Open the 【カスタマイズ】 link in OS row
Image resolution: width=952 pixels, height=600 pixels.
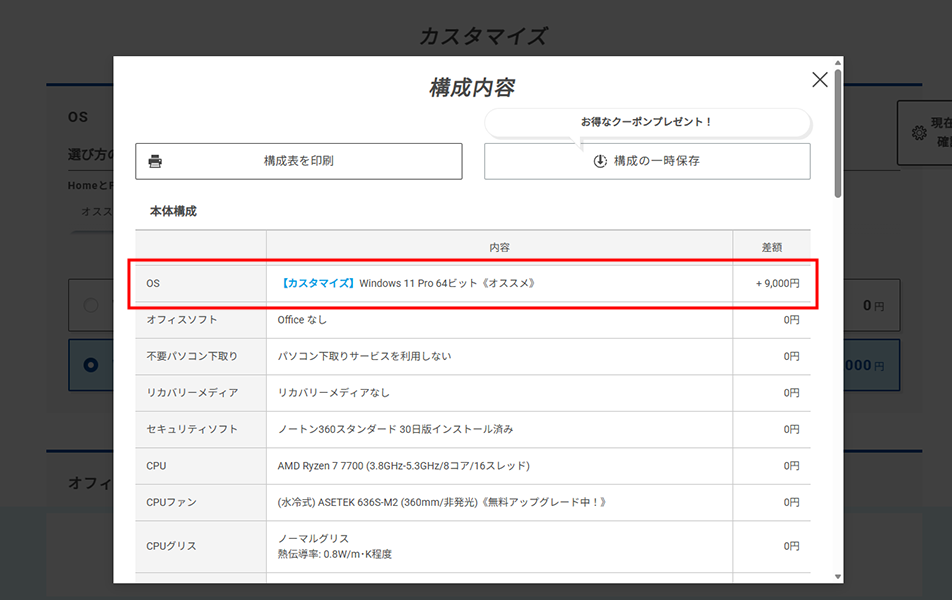click(317, 283)
